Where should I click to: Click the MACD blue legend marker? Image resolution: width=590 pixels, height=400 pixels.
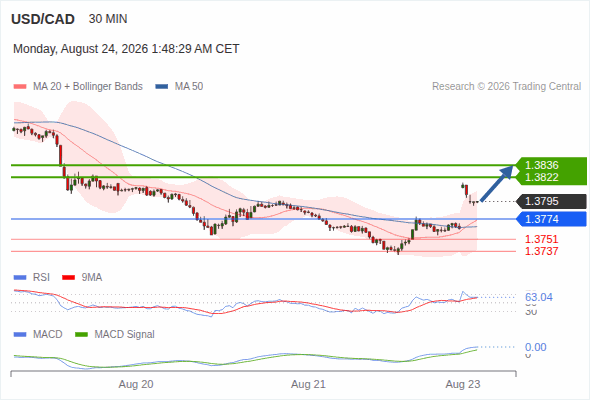click(x=20, y=335)
